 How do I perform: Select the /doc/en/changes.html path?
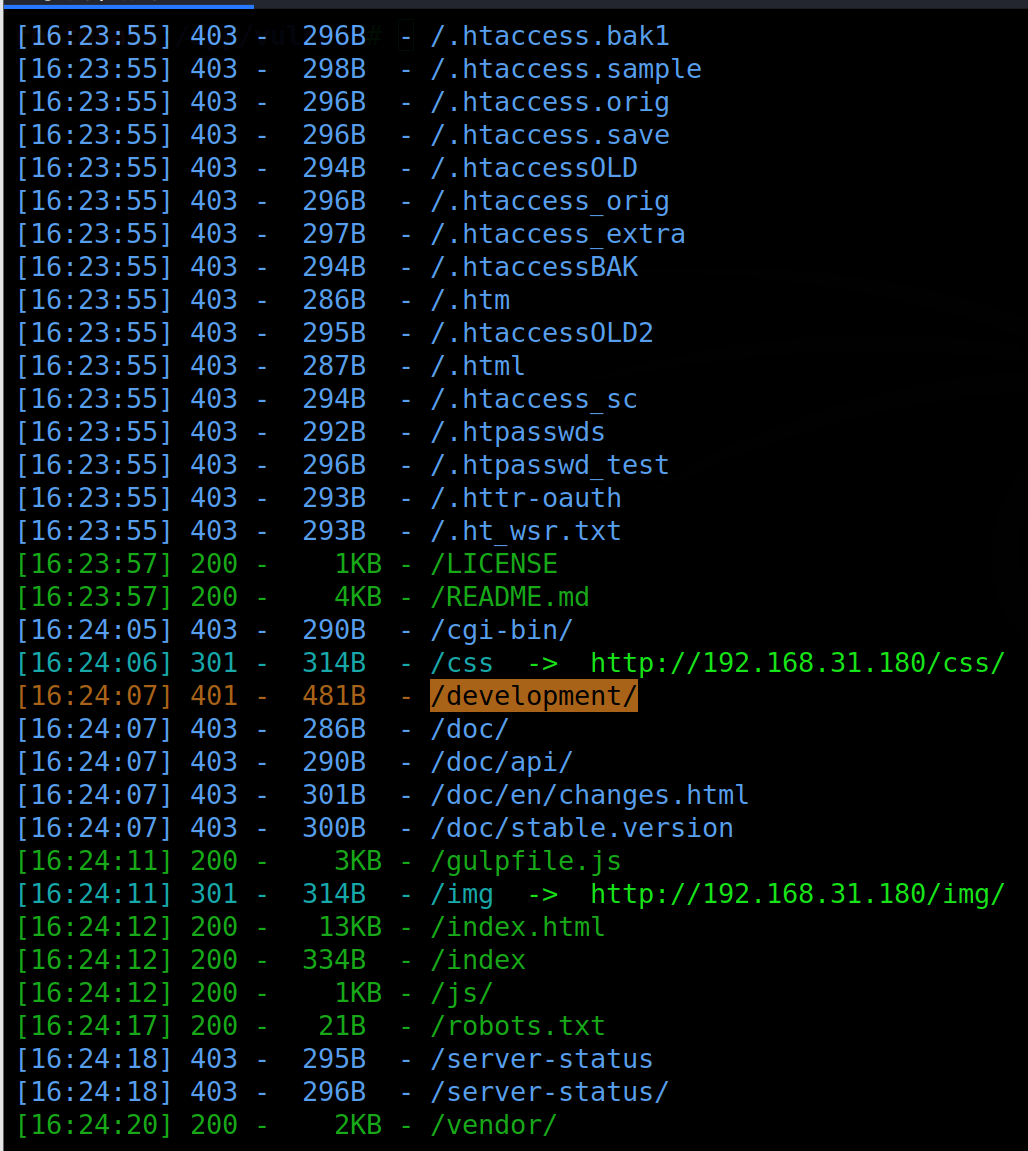coord(590,796)
